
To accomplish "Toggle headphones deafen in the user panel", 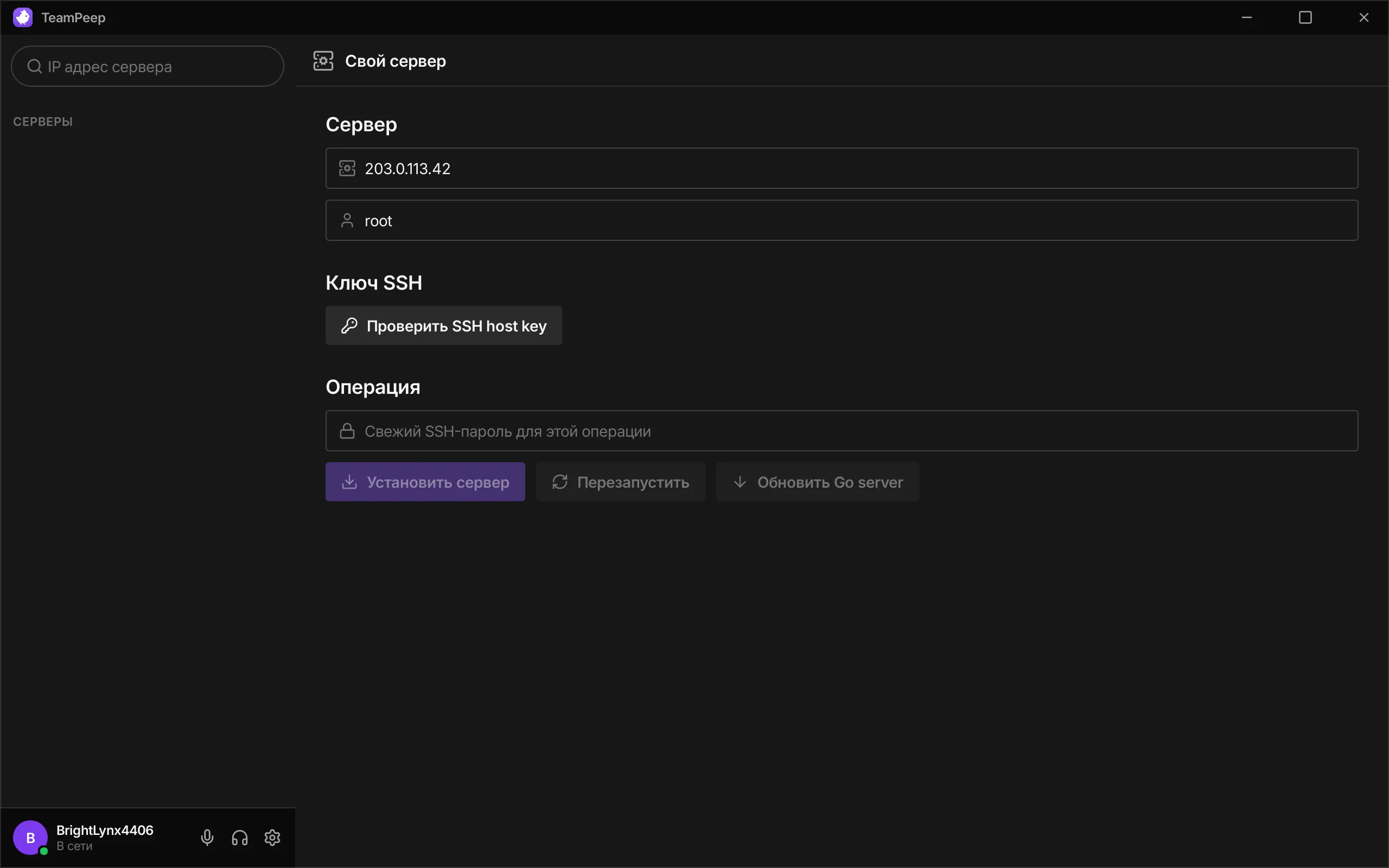I will click(240, 838).
